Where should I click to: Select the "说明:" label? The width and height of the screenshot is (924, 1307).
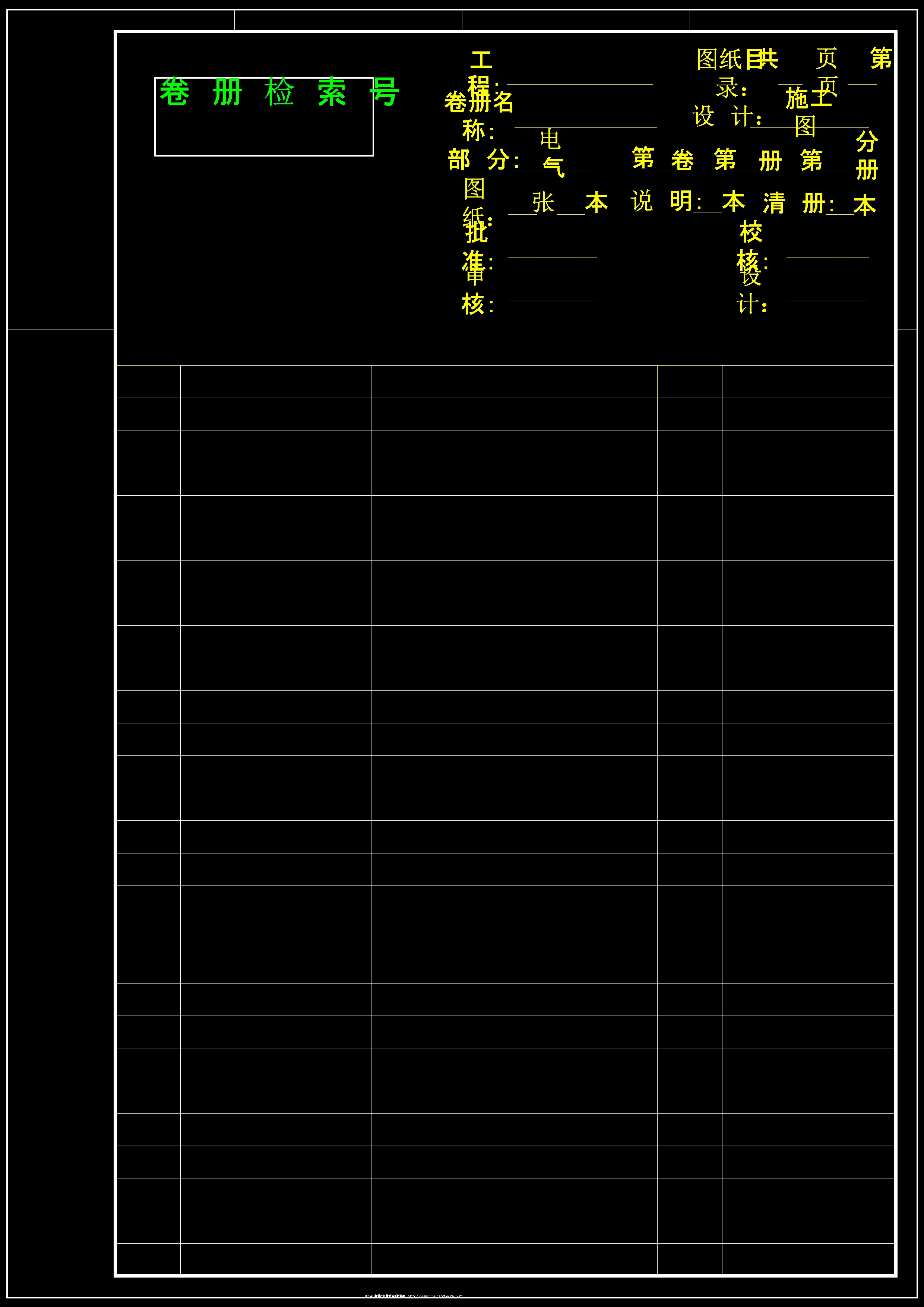point(666,202)
